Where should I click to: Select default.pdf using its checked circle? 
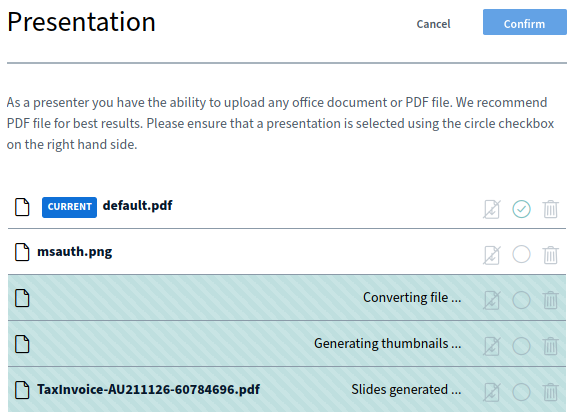521,209
